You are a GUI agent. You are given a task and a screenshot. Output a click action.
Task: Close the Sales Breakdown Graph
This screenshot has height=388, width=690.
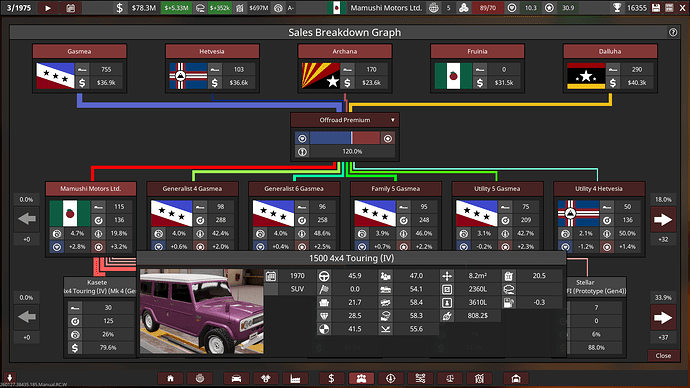tap(663, 355)
